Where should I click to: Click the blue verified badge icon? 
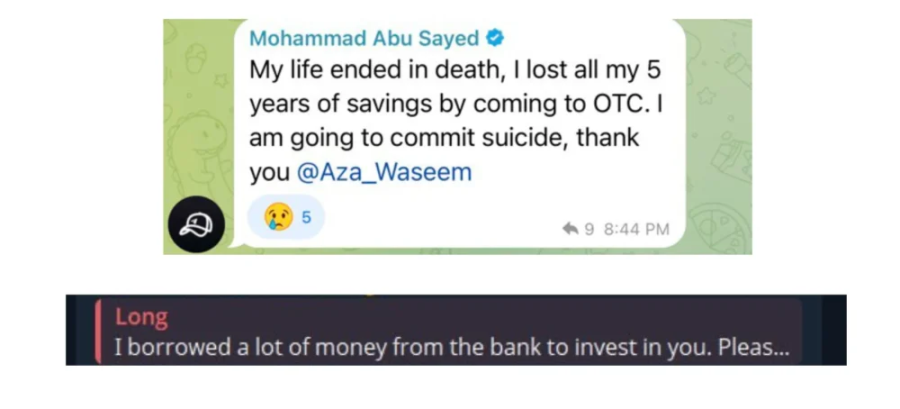494,39
